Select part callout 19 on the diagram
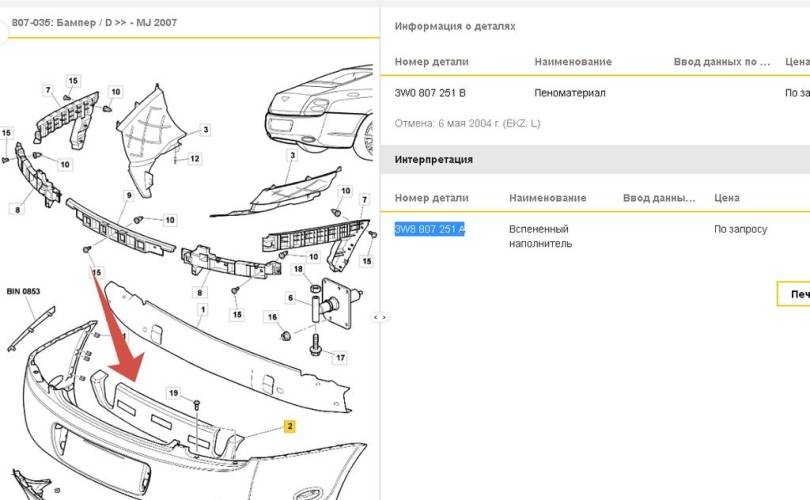 (x=174, y=393)
